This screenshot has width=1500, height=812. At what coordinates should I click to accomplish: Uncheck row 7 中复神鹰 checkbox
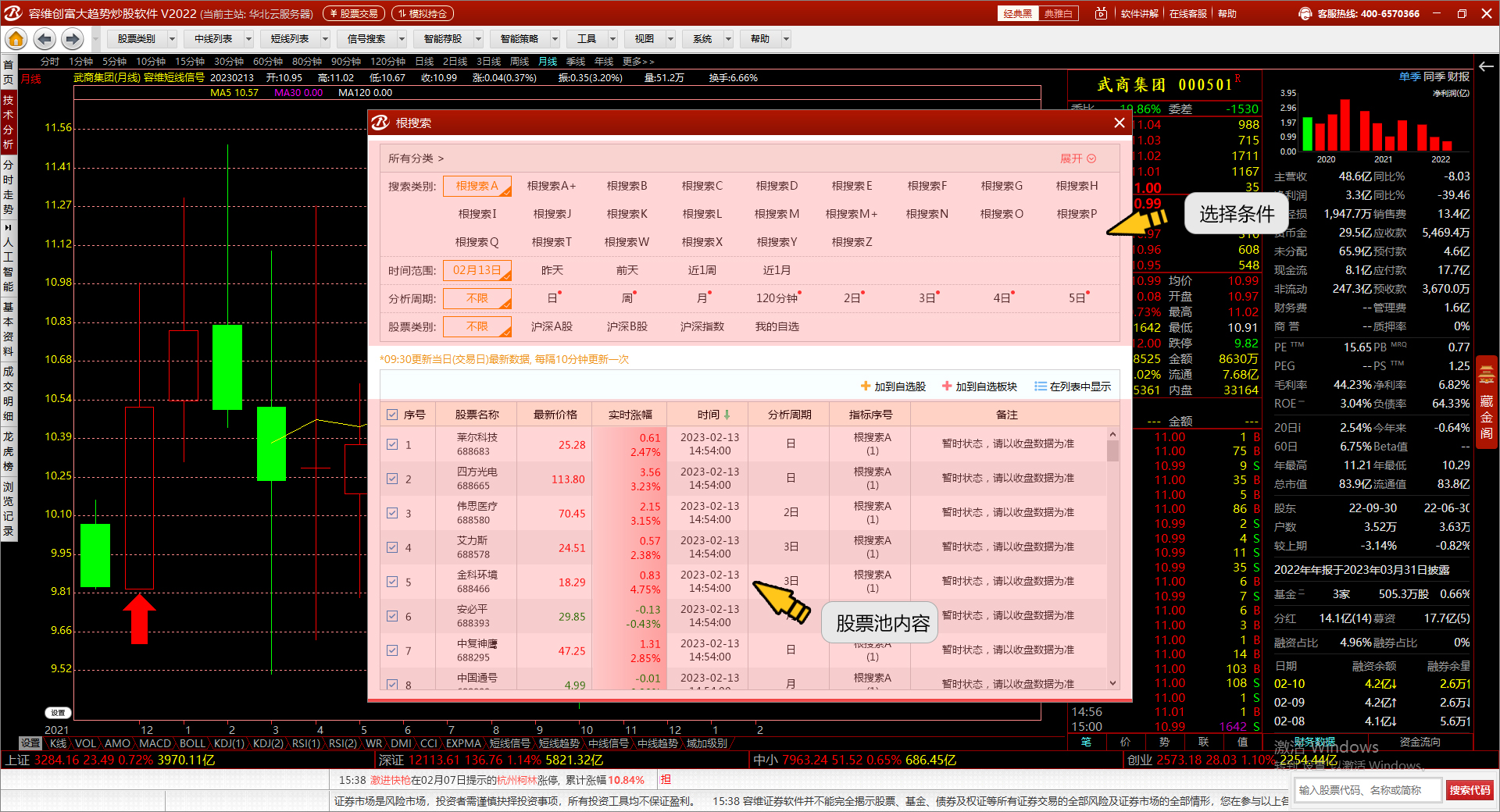point(392,650)
